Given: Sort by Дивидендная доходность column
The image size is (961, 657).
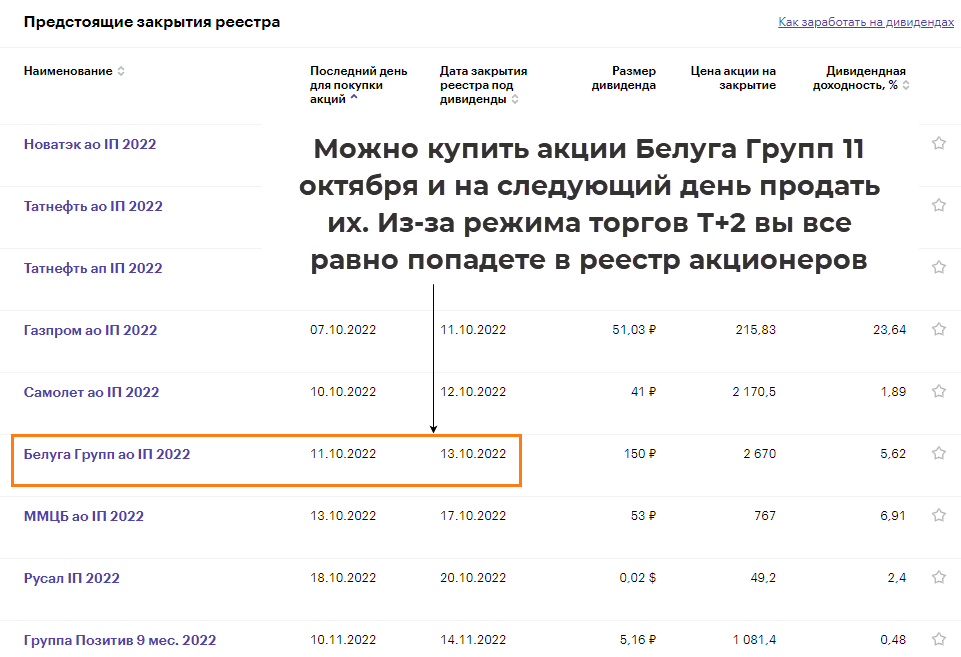Looking at the screenshot, I should (866, 78).
